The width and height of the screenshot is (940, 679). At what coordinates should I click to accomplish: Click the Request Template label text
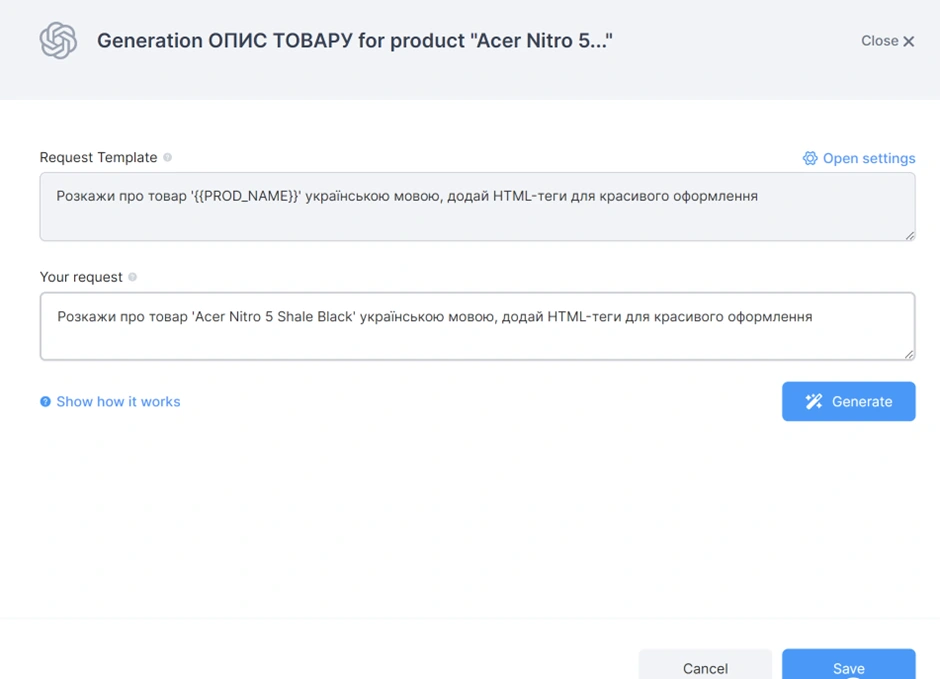[98, 157]
